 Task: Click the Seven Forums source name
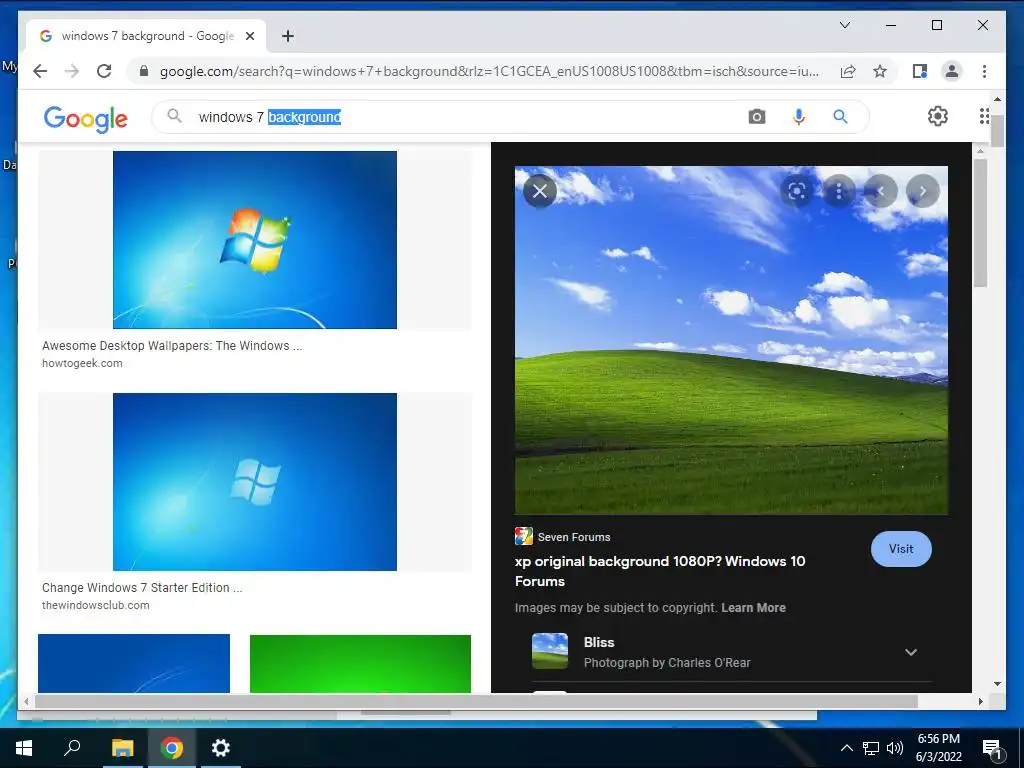point(574,537)
